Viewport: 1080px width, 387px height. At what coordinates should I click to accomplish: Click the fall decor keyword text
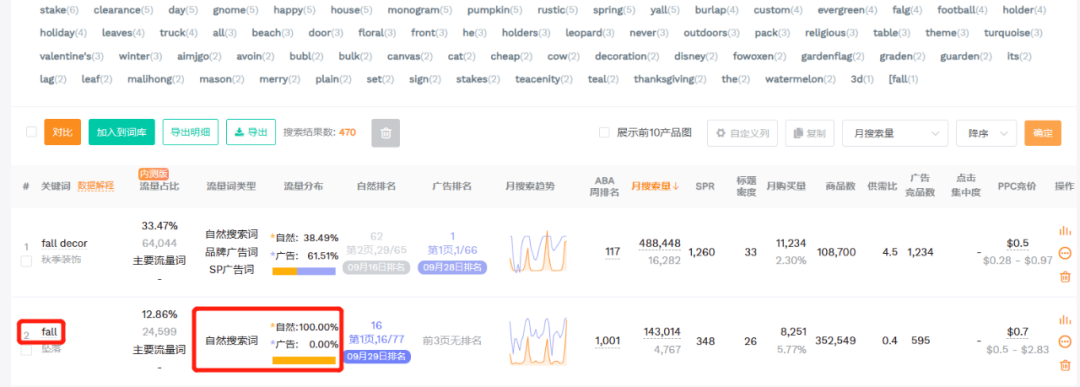(64, 243)
